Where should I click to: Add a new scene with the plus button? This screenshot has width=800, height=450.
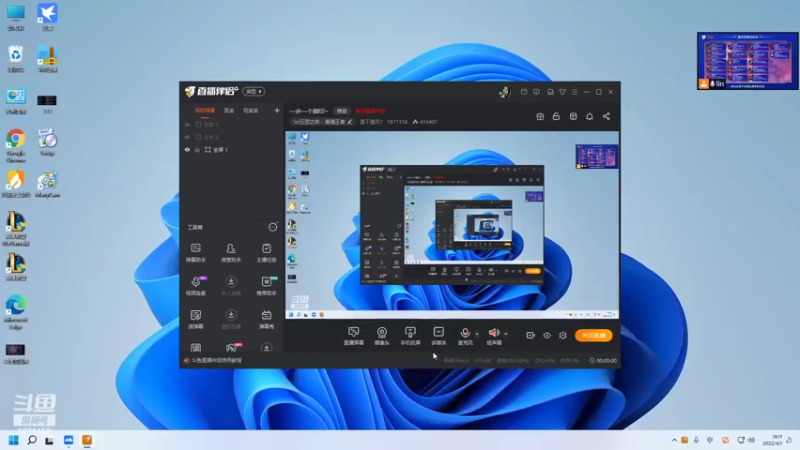(277, 110)
